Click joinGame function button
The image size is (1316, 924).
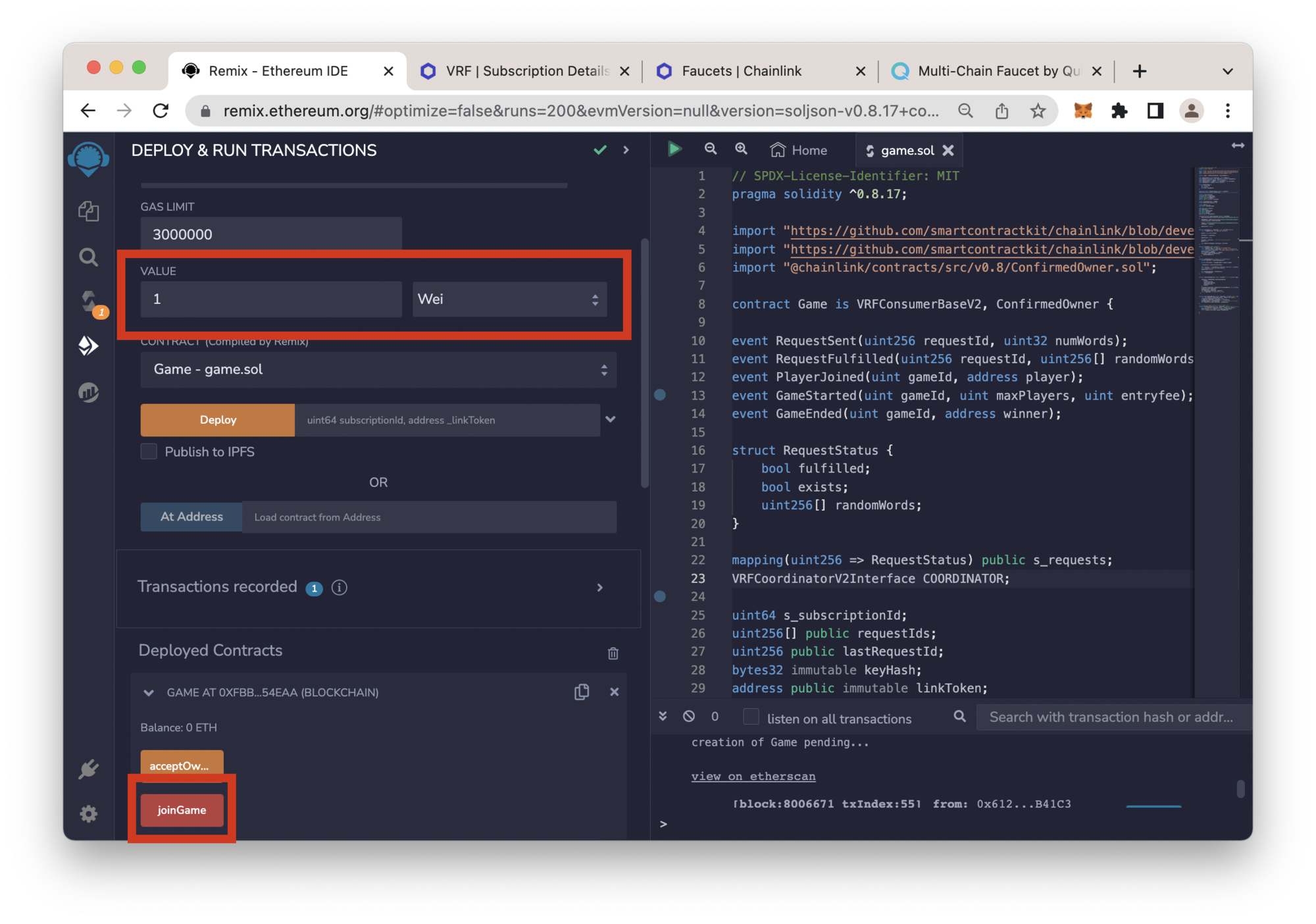[182, 810]
